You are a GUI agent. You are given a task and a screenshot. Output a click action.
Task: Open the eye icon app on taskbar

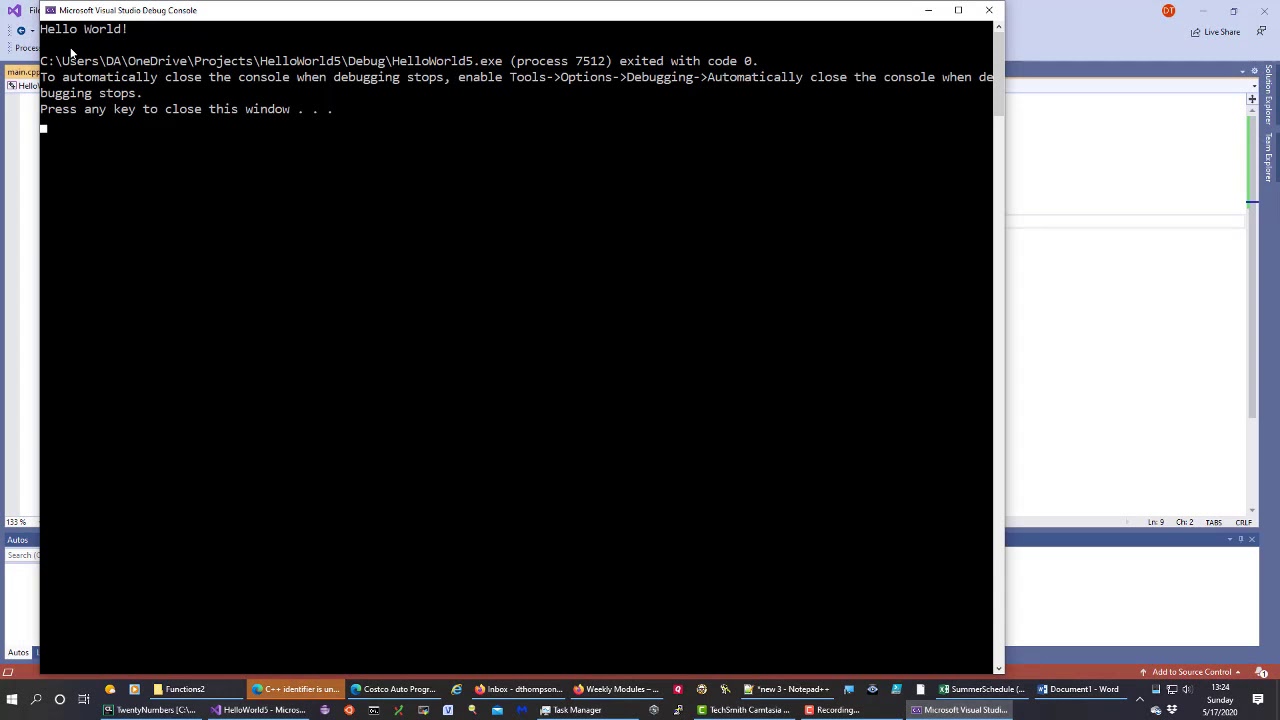pos(872,689)
